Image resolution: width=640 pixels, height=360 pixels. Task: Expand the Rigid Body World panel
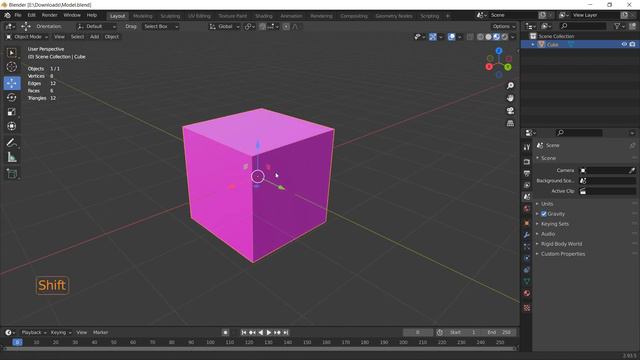pyautogui.click(x=561, y=244)
